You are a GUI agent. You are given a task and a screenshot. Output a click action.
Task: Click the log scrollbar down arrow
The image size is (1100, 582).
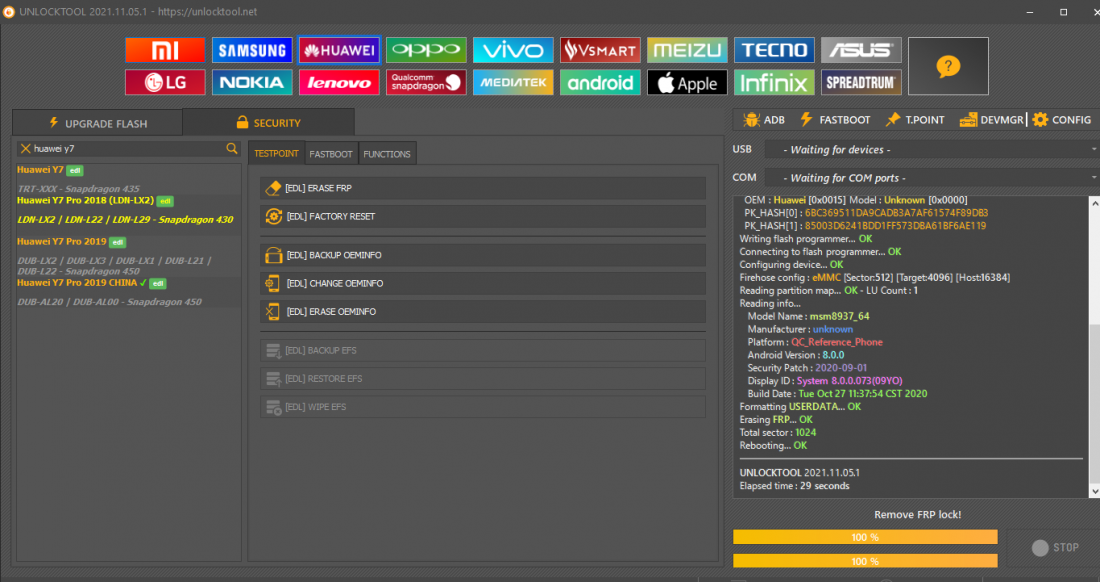1094,492
